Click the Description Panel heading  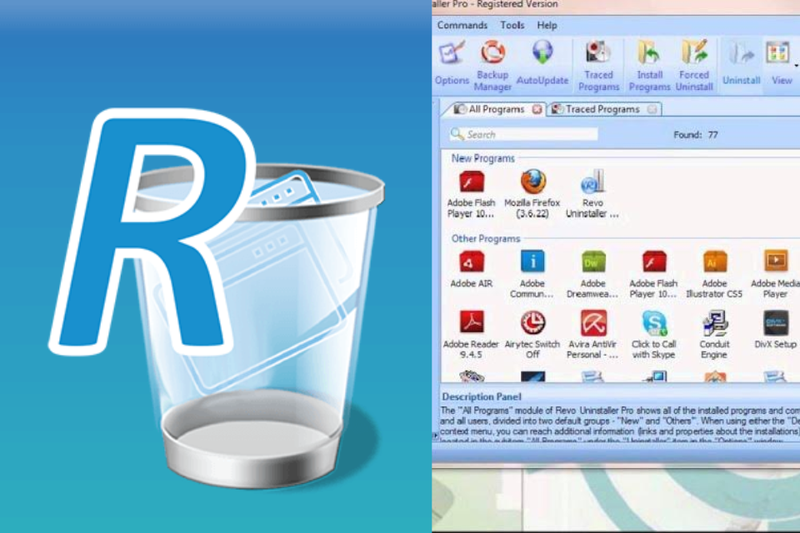tap(482, 397)
